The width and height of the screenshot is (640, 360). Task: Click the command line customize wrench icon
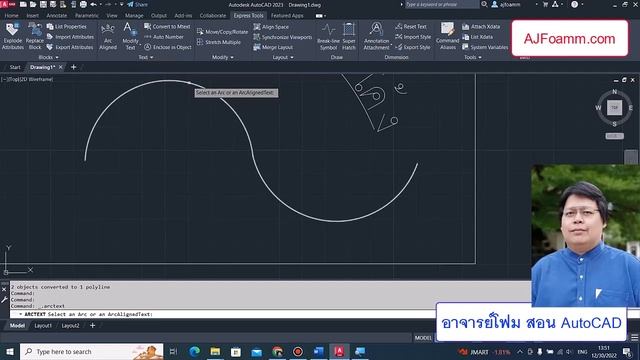point(4,300)
